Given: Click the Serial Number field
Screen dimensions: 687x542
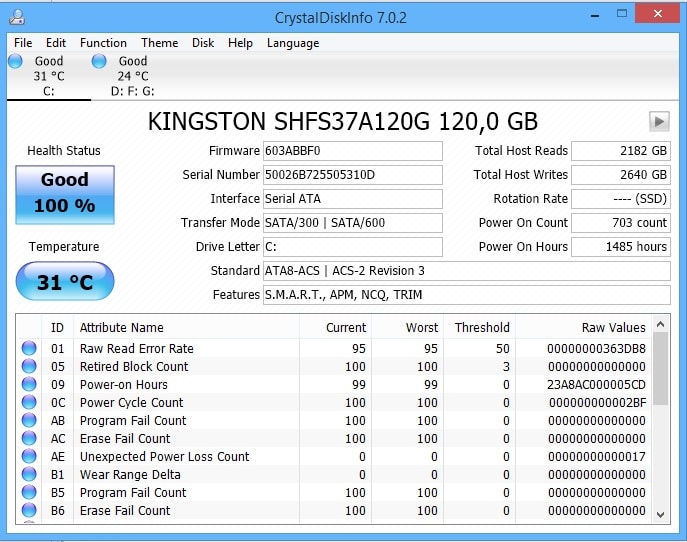Looking at the screenshot, I should tap(352, 175).
